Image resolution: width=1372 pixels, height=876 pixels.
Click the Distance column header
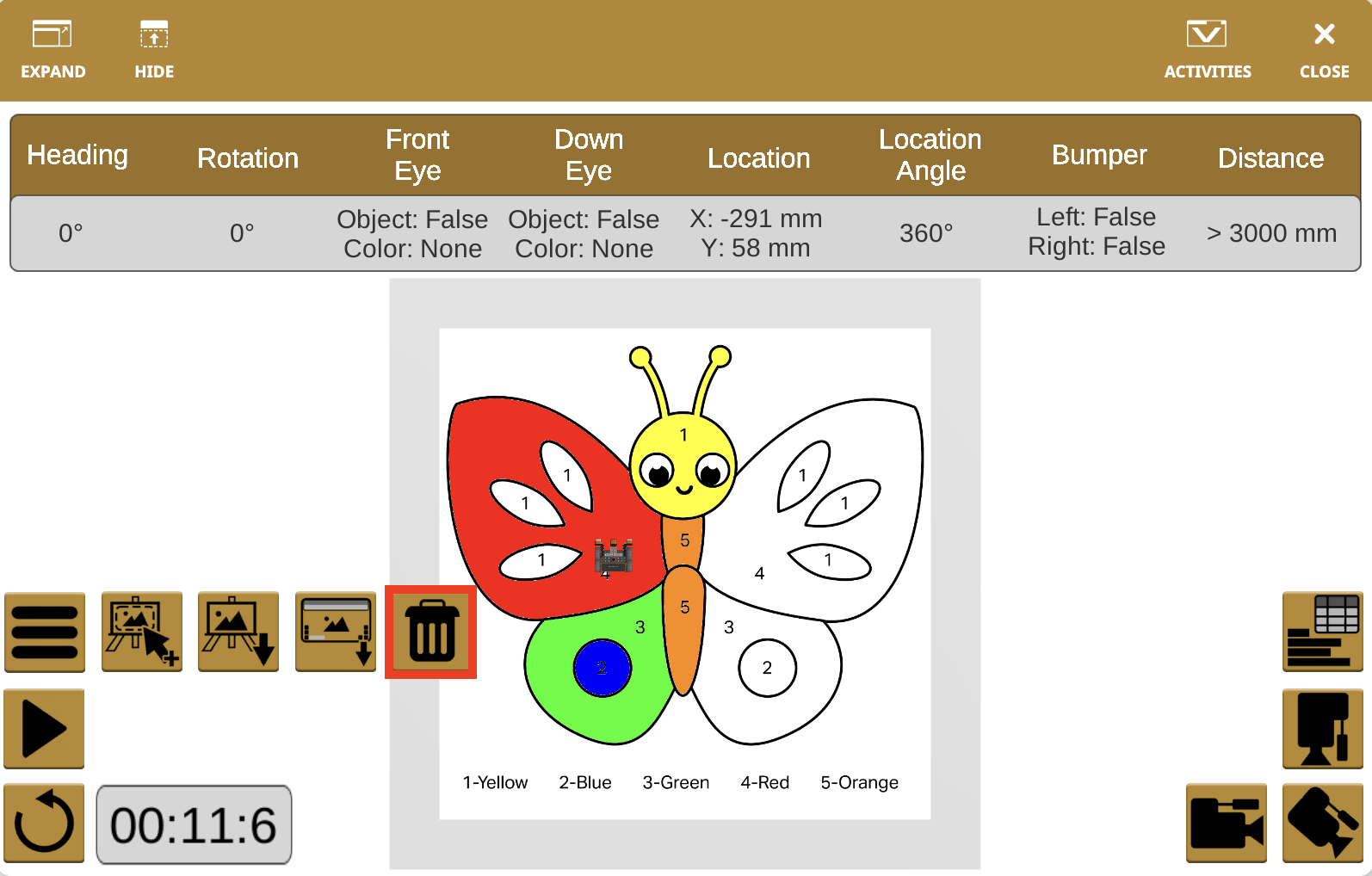pos(1270,157)
